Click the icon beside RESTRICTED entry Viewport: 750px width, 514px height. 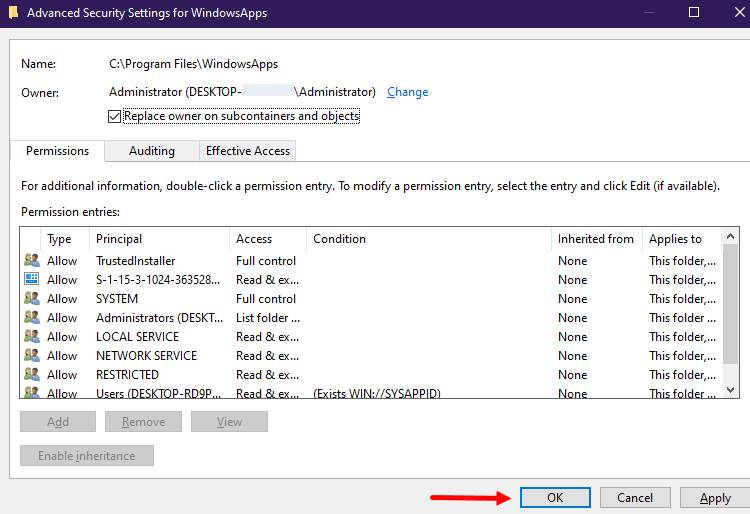[31, 375]
